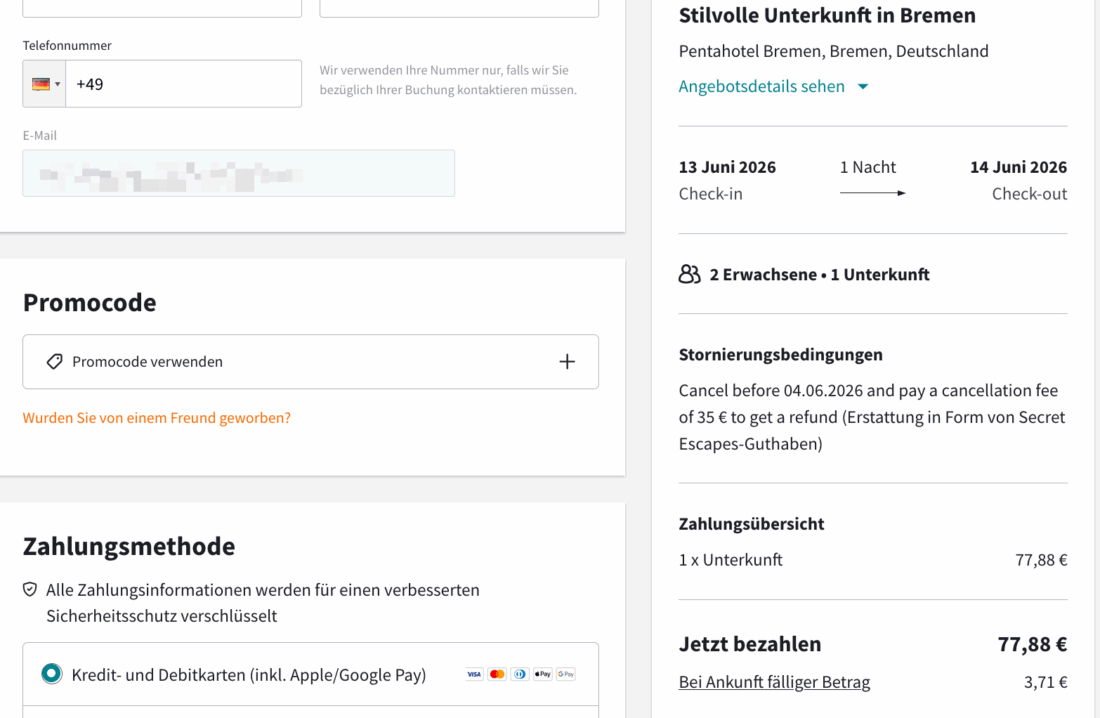
Task: Click the Telefonnummer input field
Action: tap(183, 84)
